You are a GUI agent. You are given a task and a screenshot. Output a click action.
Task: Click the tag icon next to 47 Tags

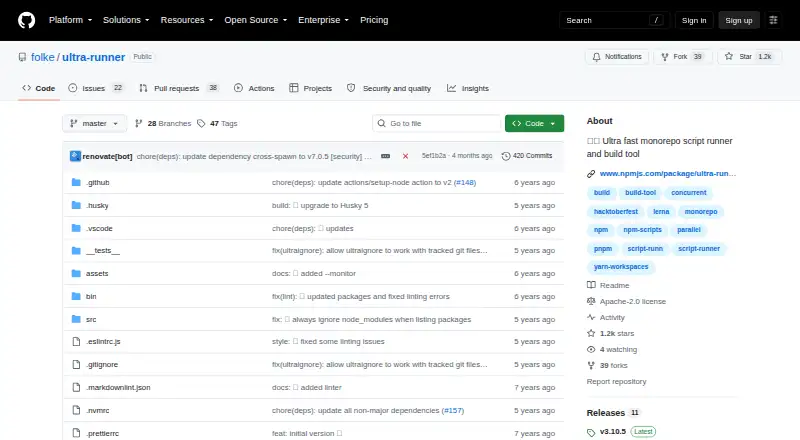tap(201, 124)
